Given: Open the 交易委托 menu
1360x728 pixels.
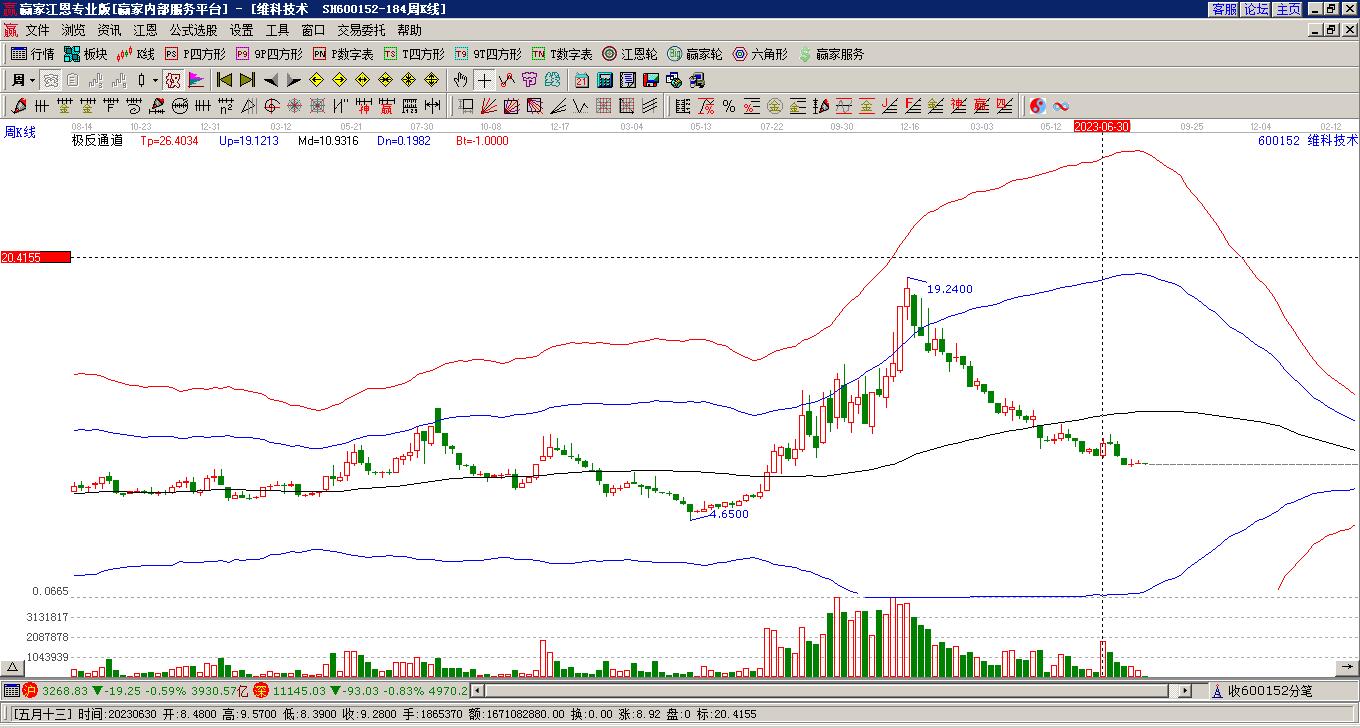Looking at the screenshot, I should pos(361,30).
